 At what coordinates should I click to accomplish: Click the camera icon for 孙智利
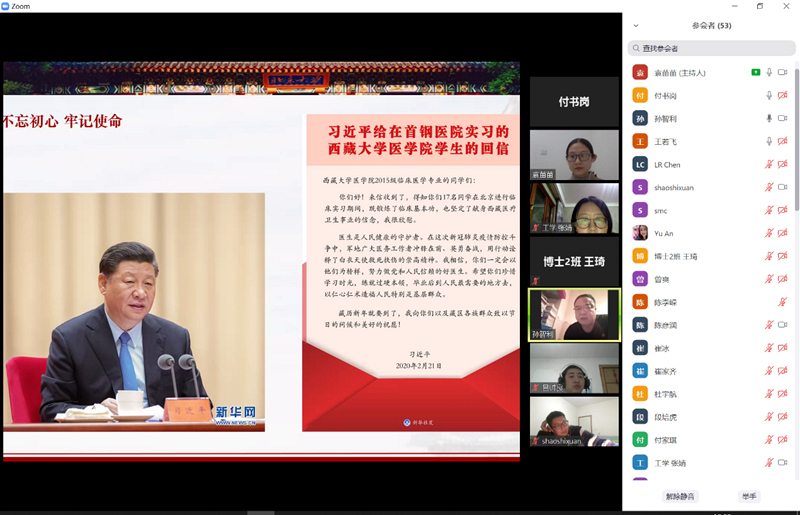(x=783, y=118)
